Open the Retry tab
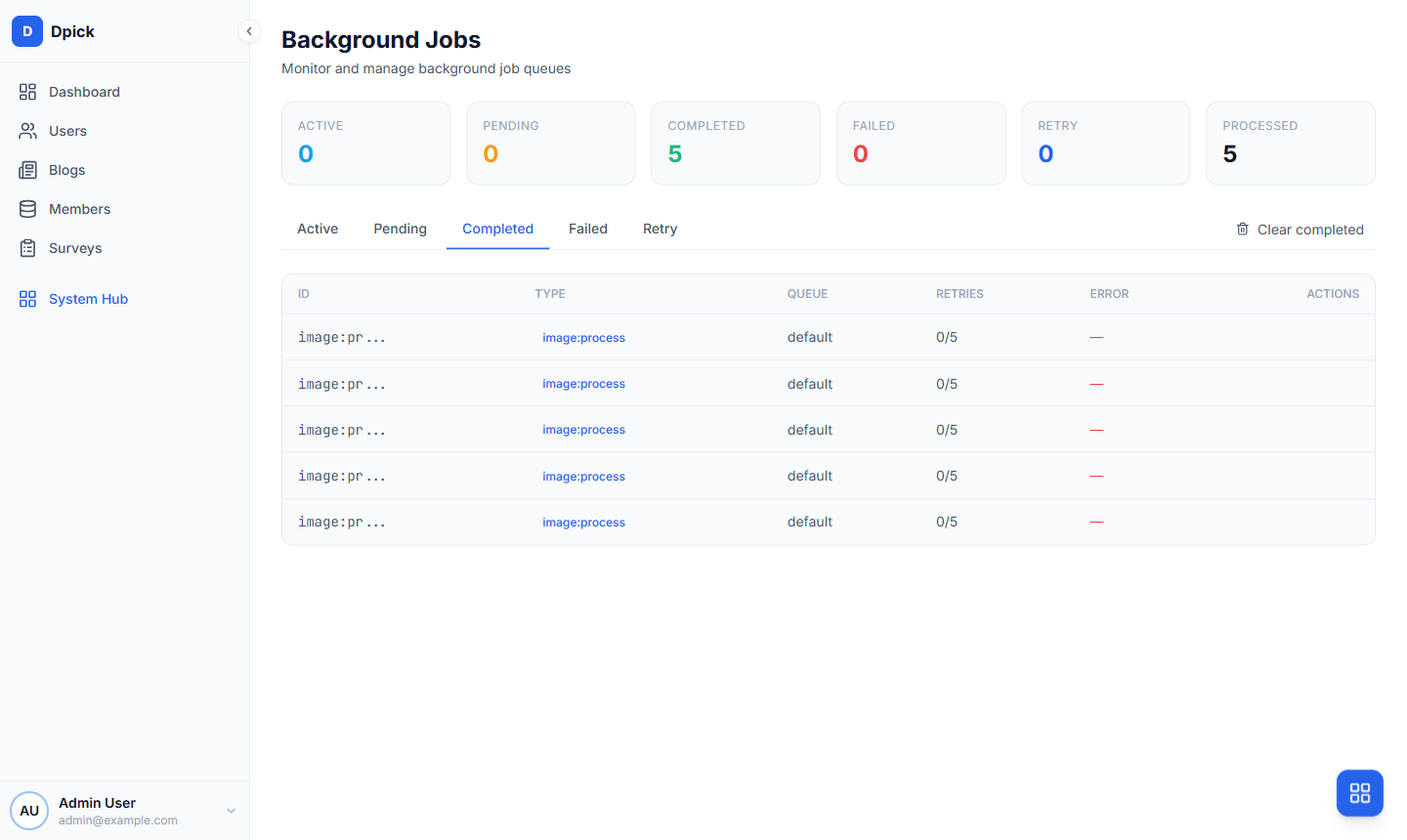 tap(660, 229)
